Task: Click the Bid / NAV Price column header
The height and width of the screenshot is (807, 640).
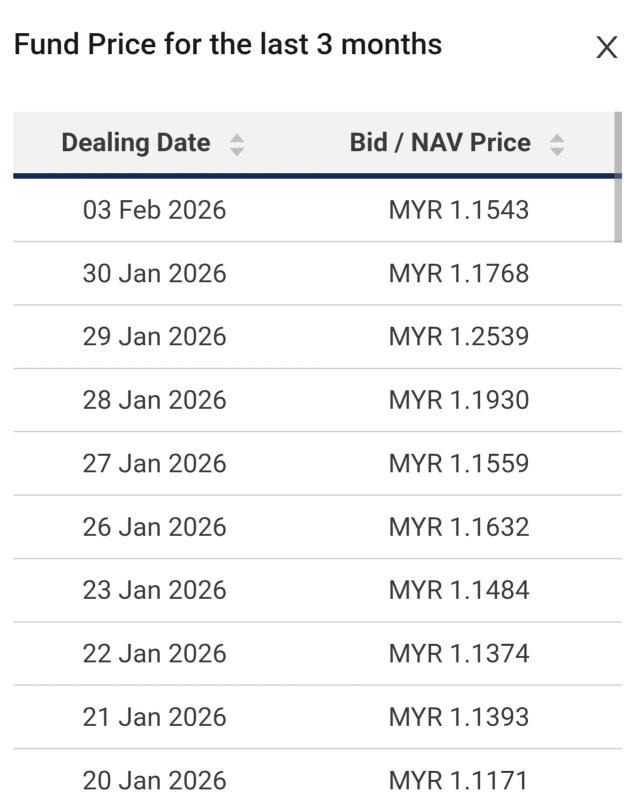Action: click(440, 143)
